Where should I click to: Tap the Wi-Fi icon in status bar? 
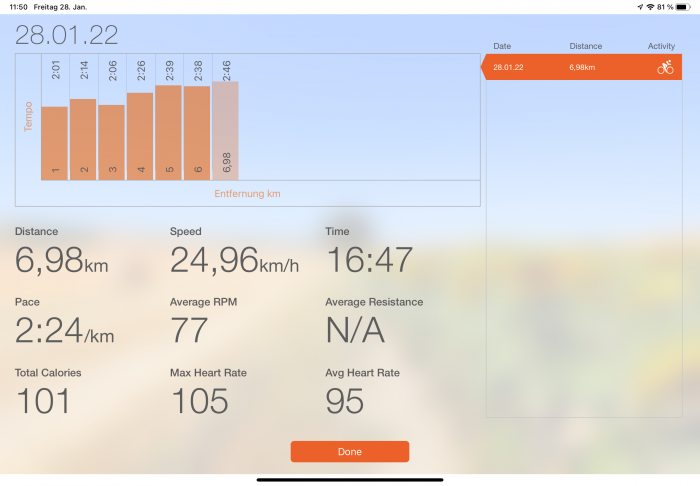coord(650,7)
